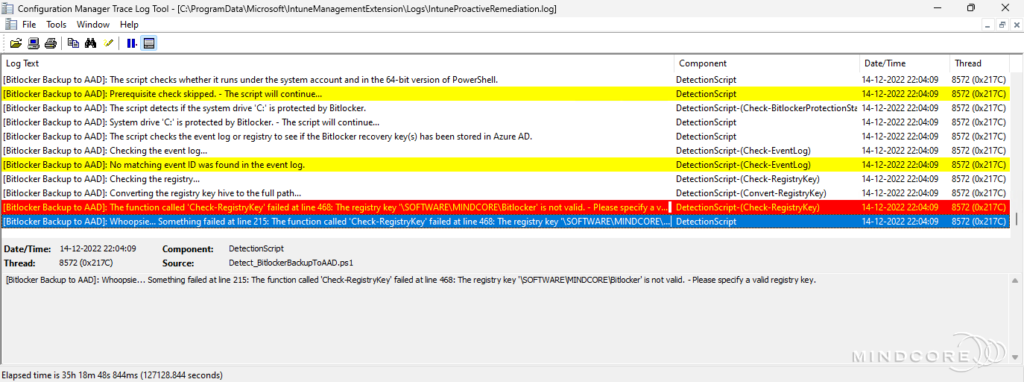The width and height of the screenshot is (1024, 382).
Task: Select the 'No matching event ID was found' row
Action: click(505, 165)
